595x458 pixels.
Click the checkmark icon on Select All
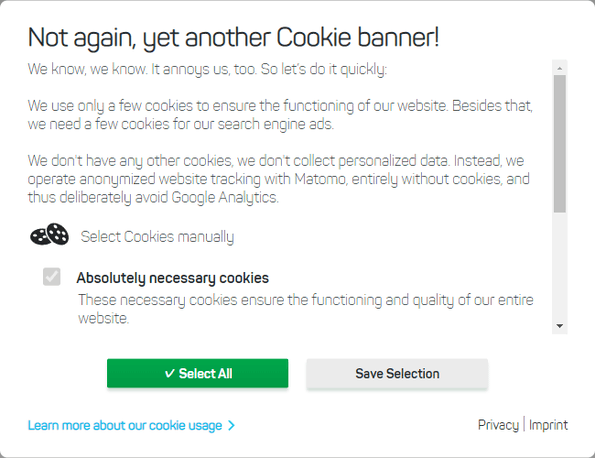pos(170,373)
